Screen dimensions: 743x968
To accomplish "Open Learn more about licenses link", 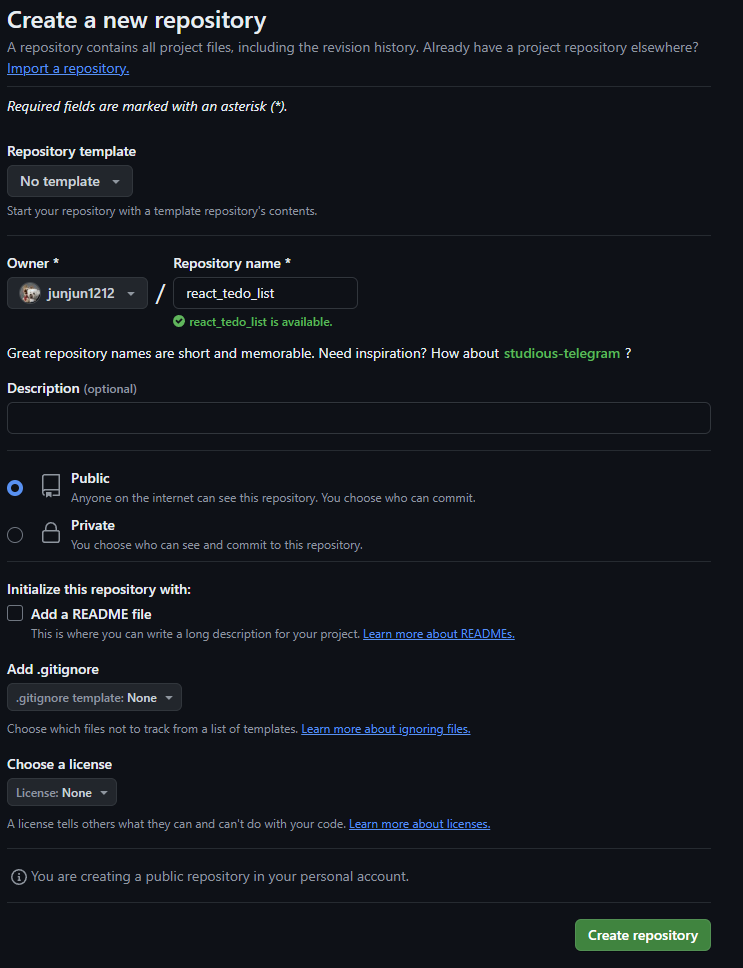I will pyautogui.click(x=420, y=824).
